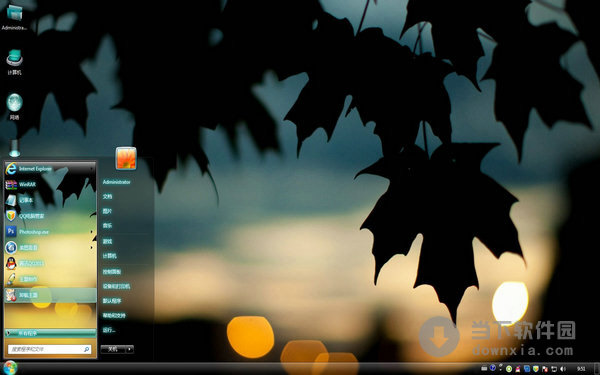The height and width of the screenshot is (375, 600).
Task: Open the pink tray icon
Action: [518, 369]
